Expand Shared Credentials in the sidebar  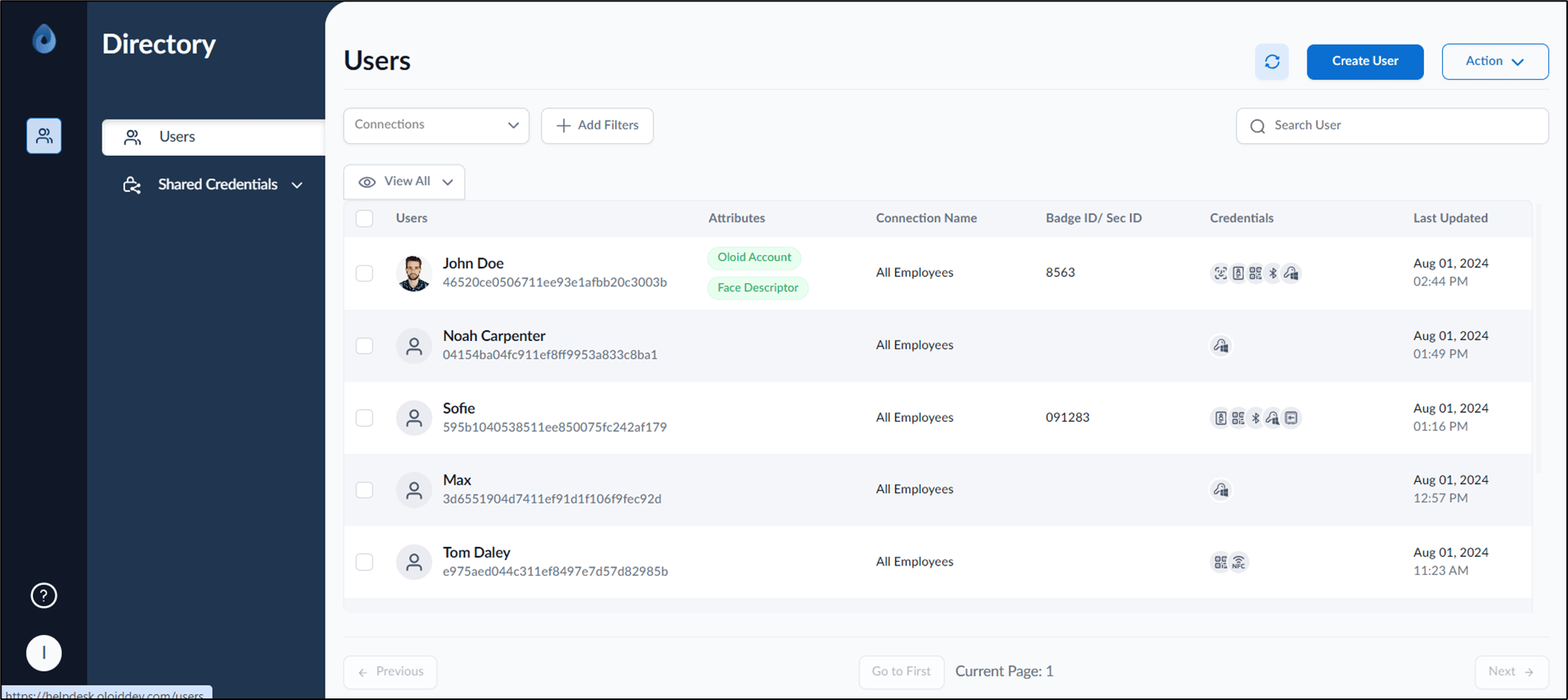213,185
